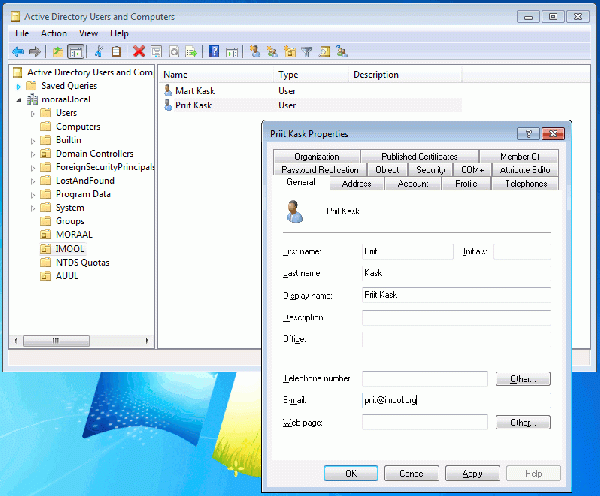Expand the Saved Queries node
The image size is (600, 496).
tap(18, 86)
